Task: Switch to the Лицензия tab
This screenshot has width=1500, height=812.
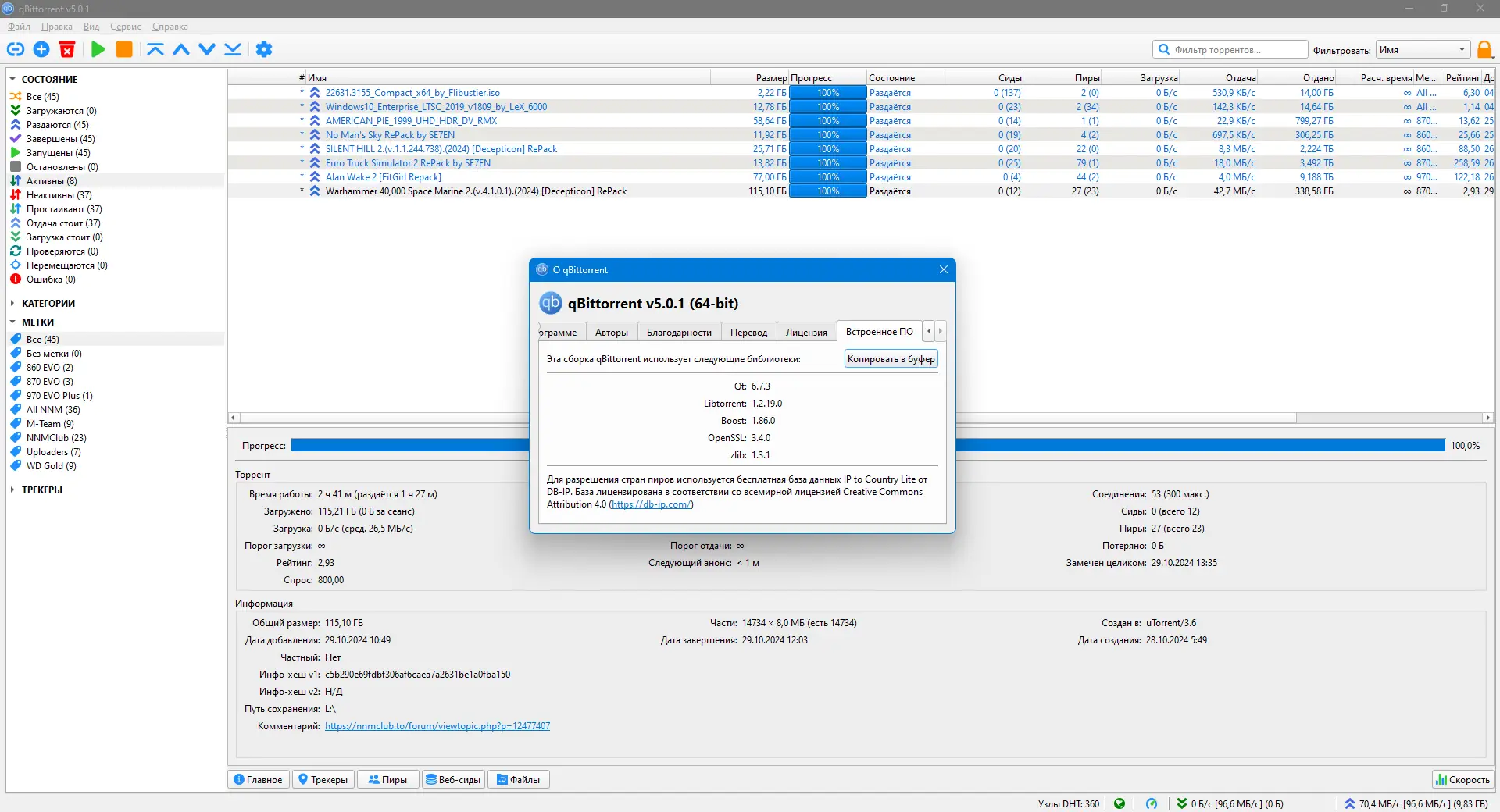Action: (806, 332)
